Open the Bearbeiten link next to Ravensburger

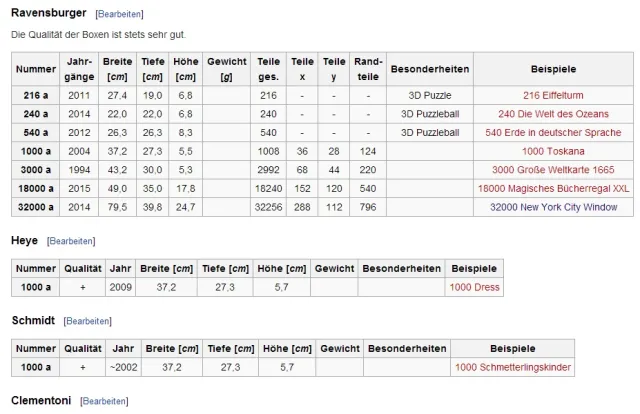coord(119,14)
